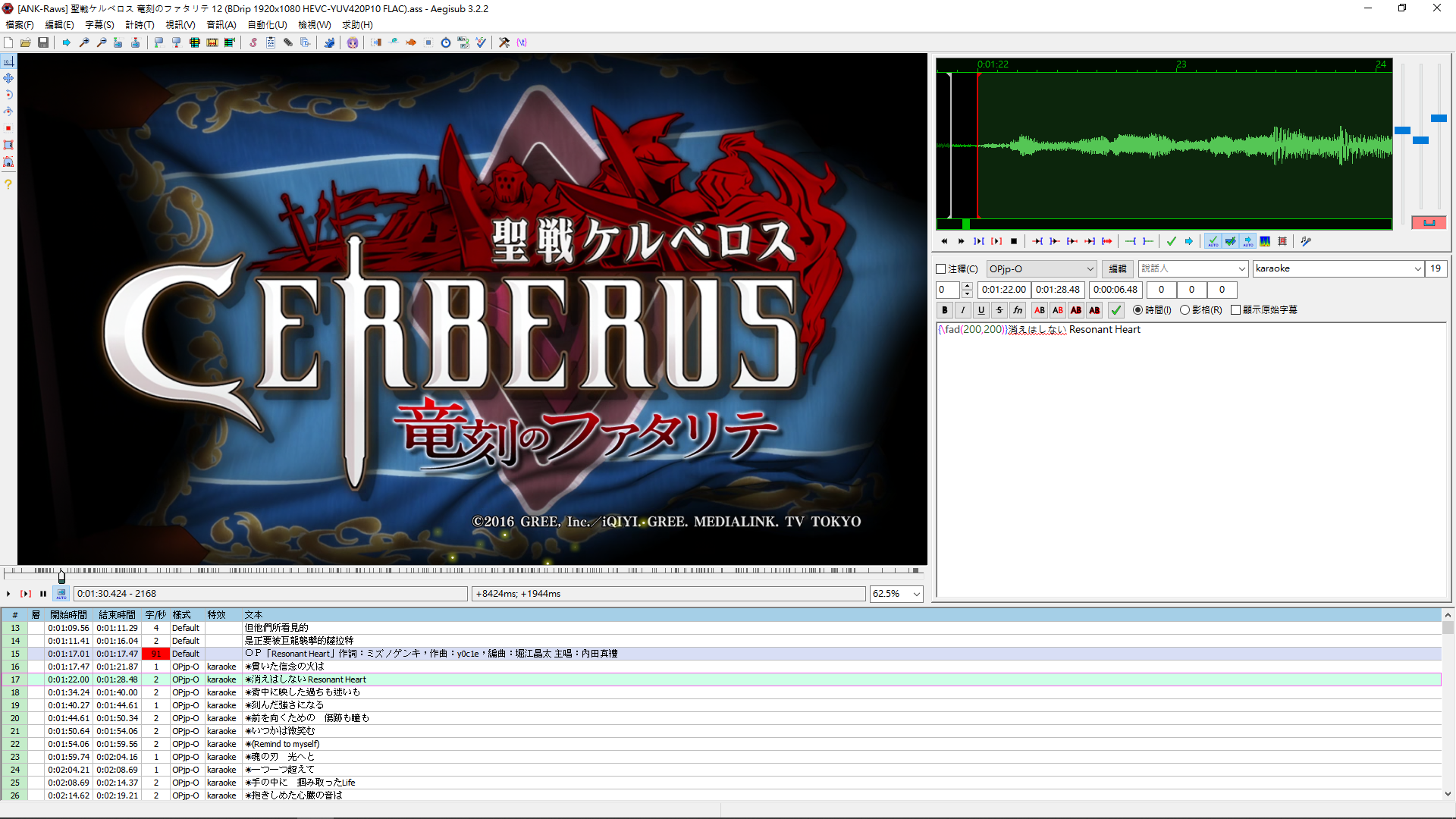Open the Translation Assistant fish icon
Image resolution: width=1456 pixels, height=819 pixels.
pyautogui.click(x=411, y=42)
